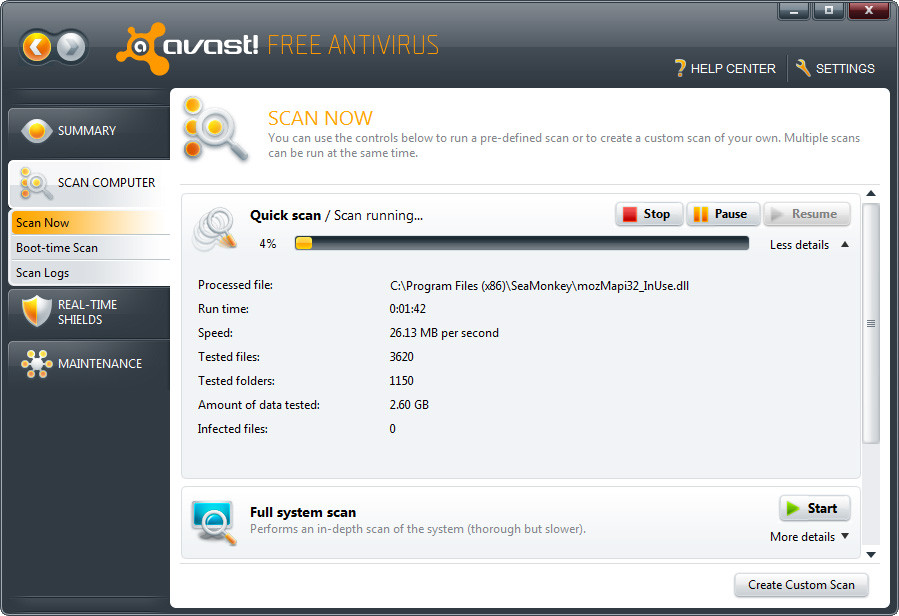The width and height of the screenshot is (899, 616).
Task: Click the Help Center question mark icon
Action: 680,68
